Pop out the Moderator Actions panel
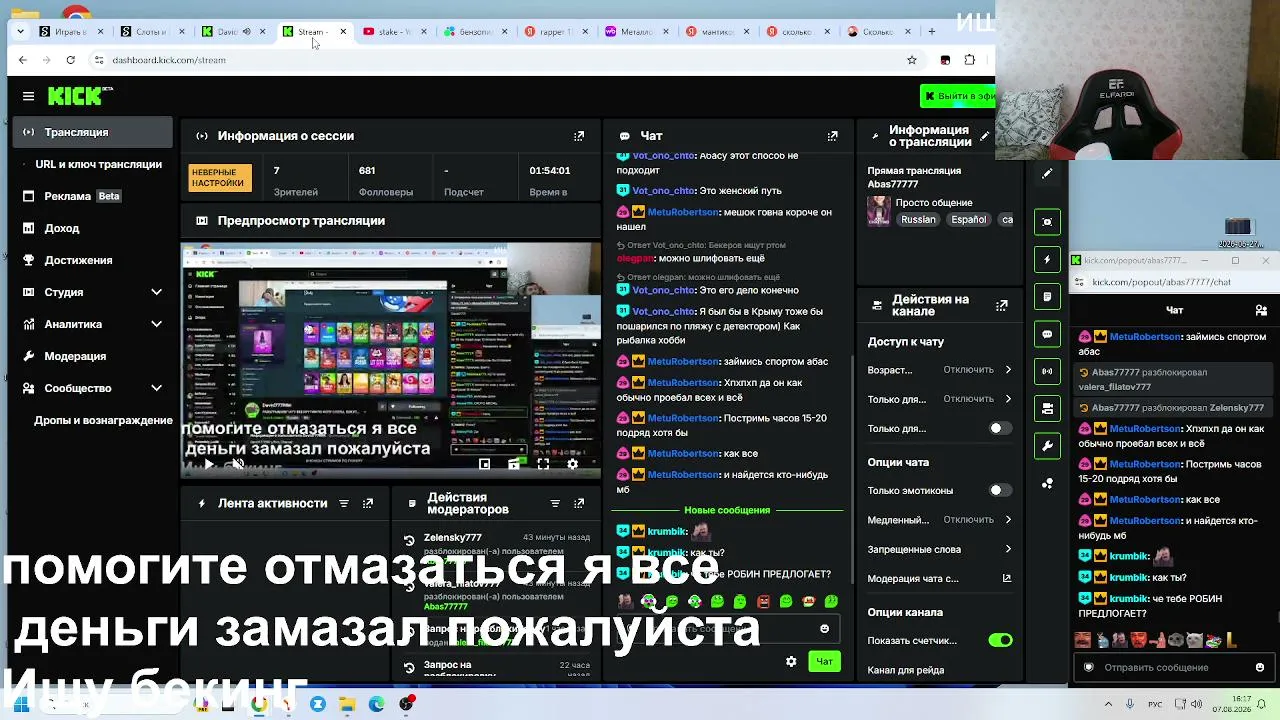This screenshot has height=720, width=1280. click(x=579, y=503)
